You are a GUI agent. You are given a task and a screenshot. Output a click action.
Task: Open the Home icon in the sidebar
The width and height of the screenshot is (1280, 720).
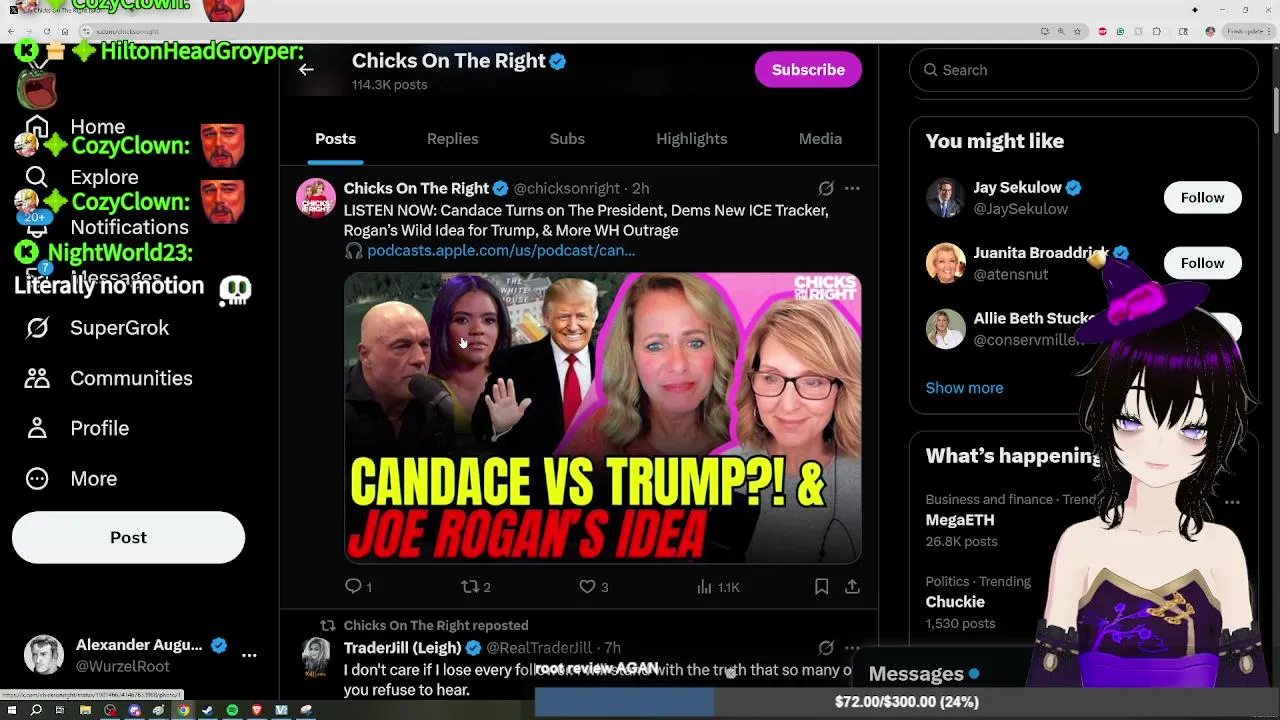click(37, 127)
